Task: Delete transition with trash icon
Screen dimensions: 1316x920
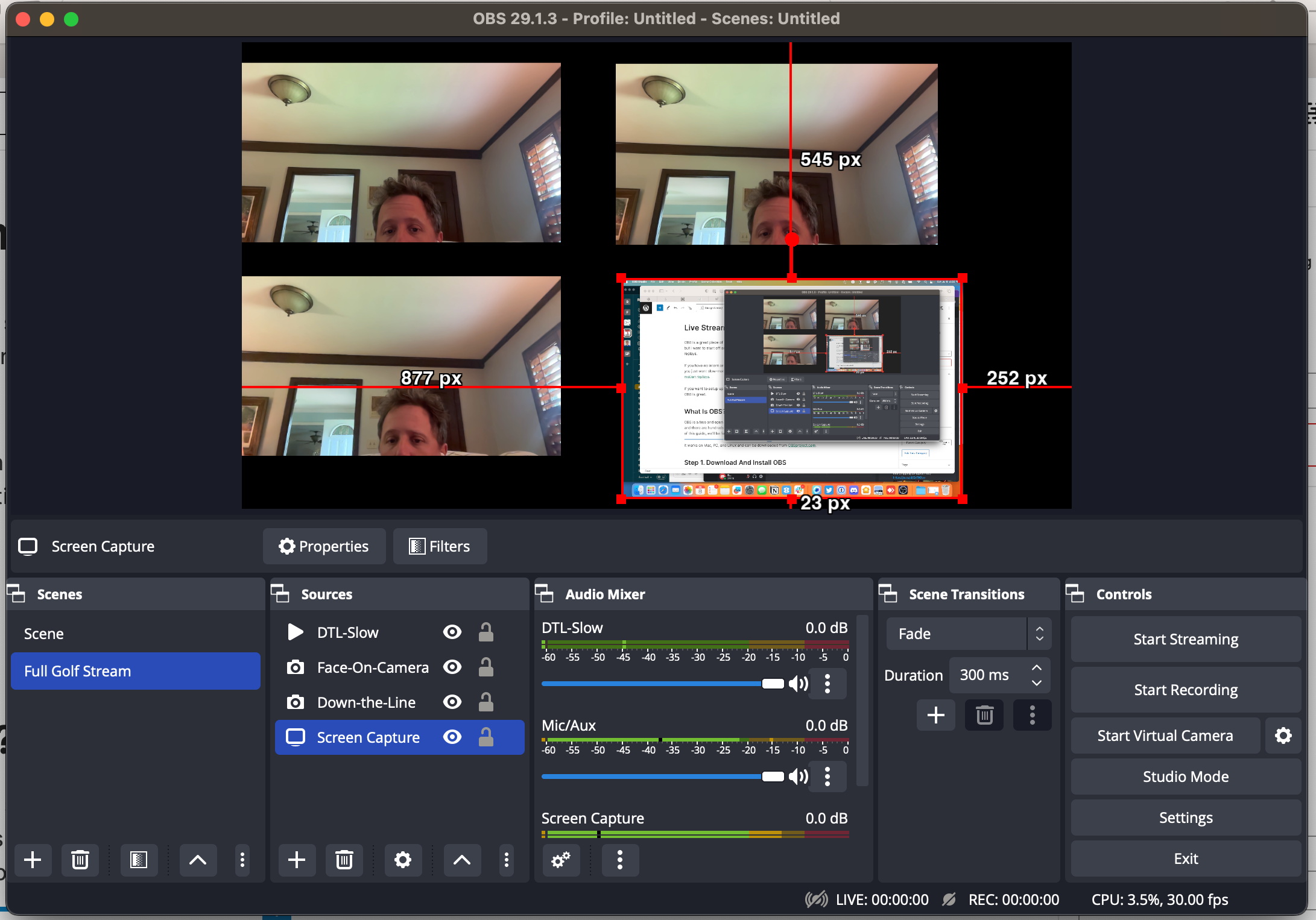Action: pos(984,716)
